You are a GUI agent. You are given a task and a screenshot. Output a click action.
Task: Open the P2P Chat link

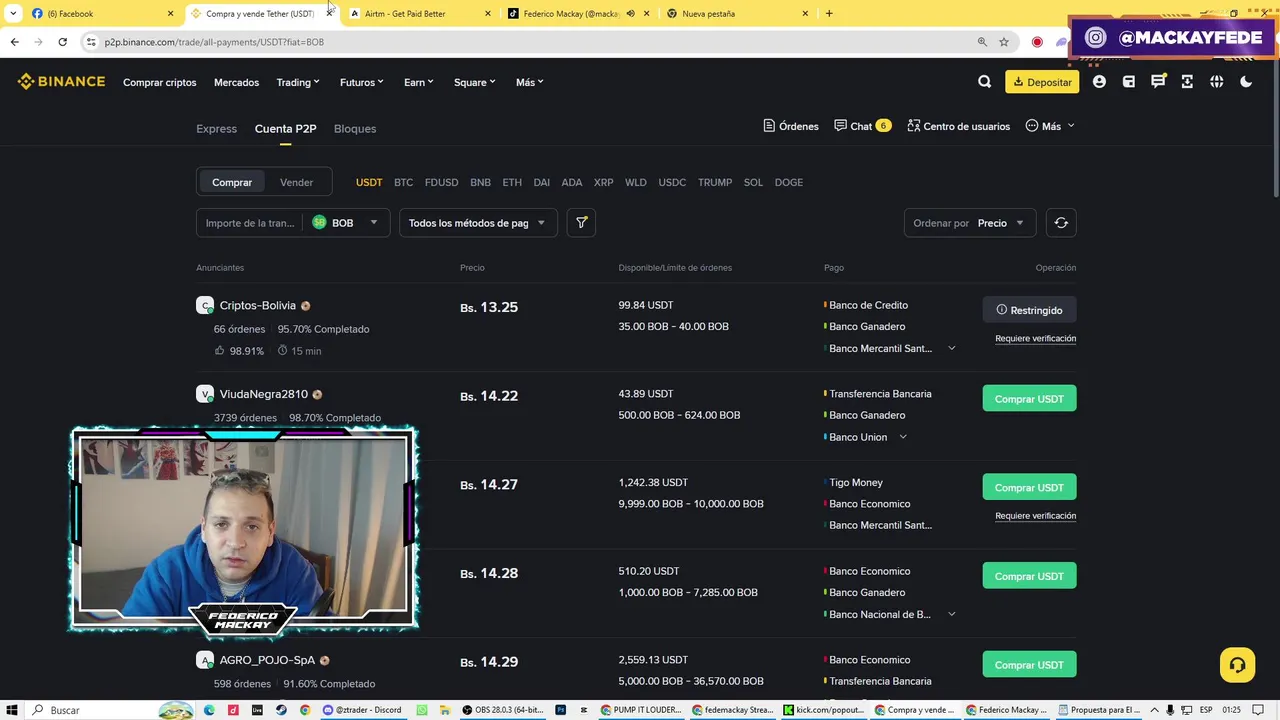pos(862,126)
